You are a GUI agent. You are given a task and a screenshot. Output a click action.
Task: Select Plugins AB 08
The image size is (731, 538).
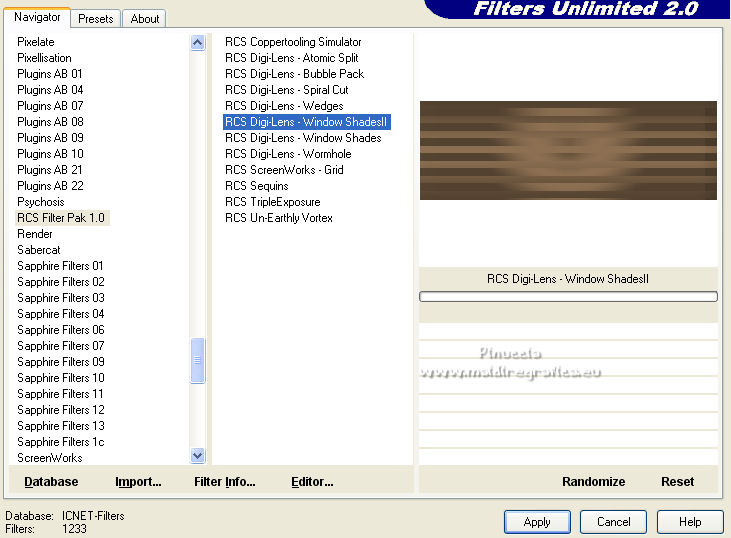click(50, 122)
